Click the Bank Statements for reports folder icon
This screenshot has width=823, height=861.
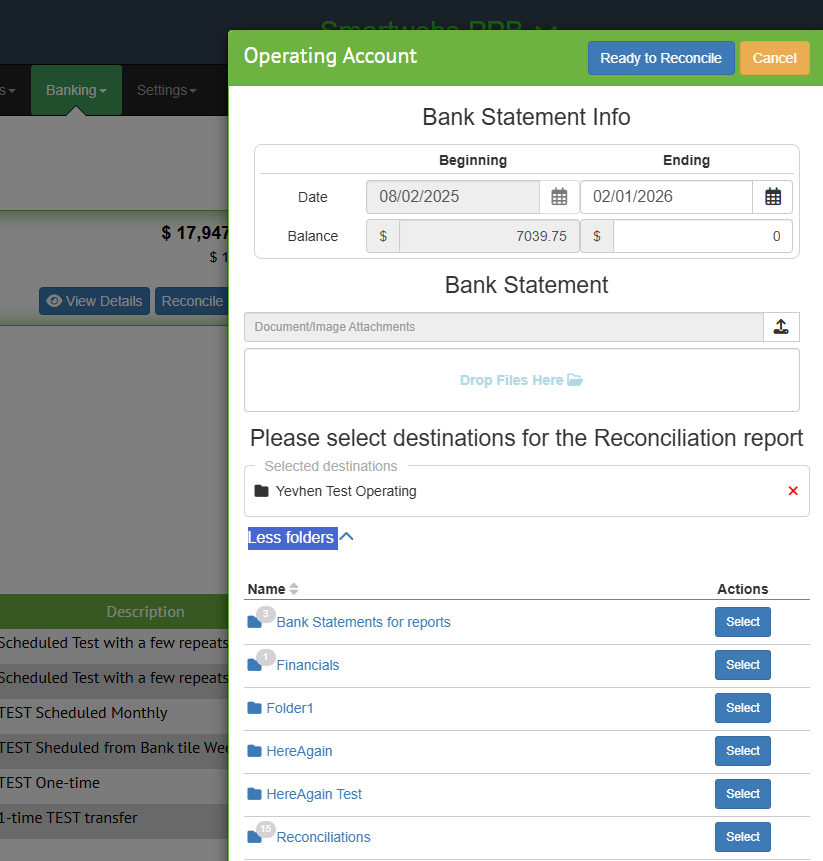pos(255,622)
